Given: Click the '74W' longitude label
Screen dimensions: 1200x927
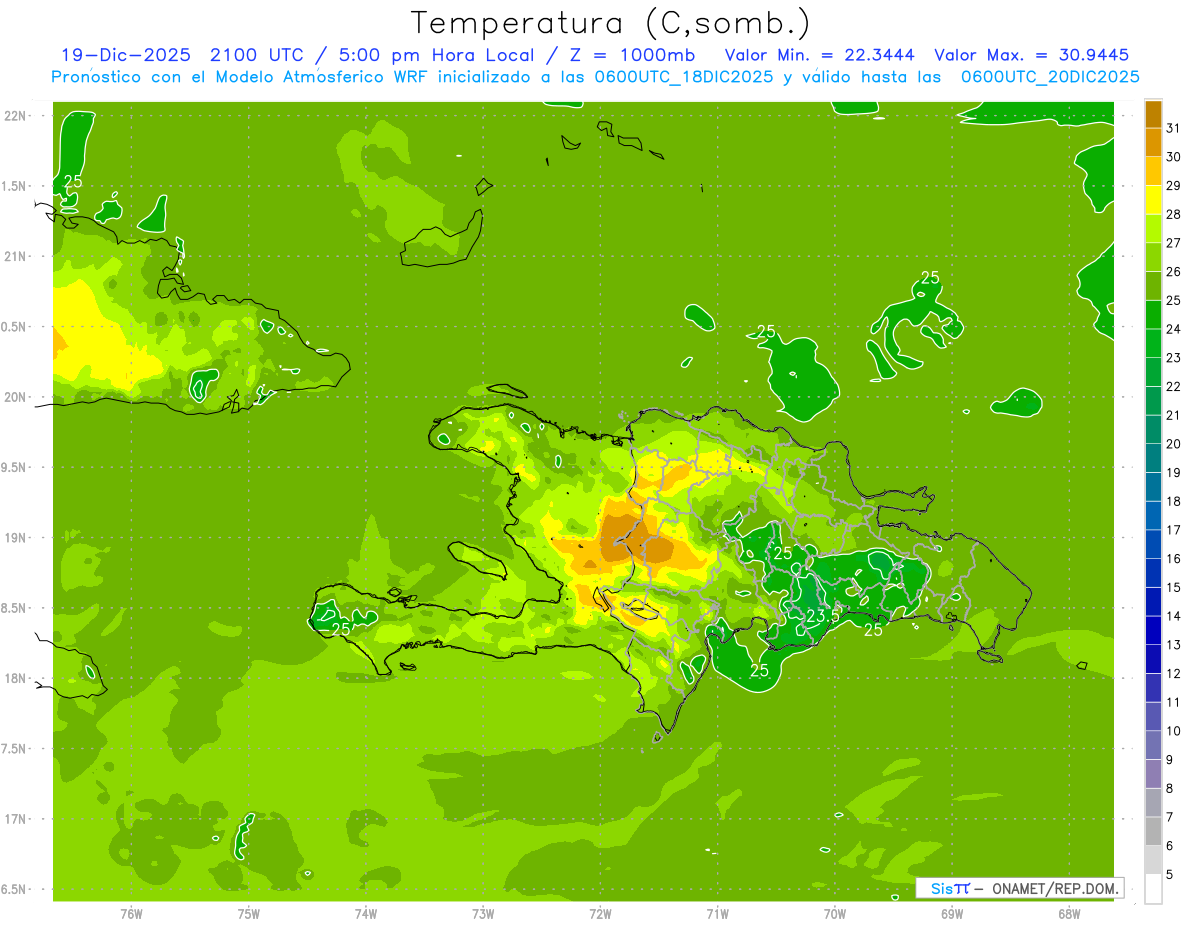Looking at the screenshot, I should (x=366, y=913).
